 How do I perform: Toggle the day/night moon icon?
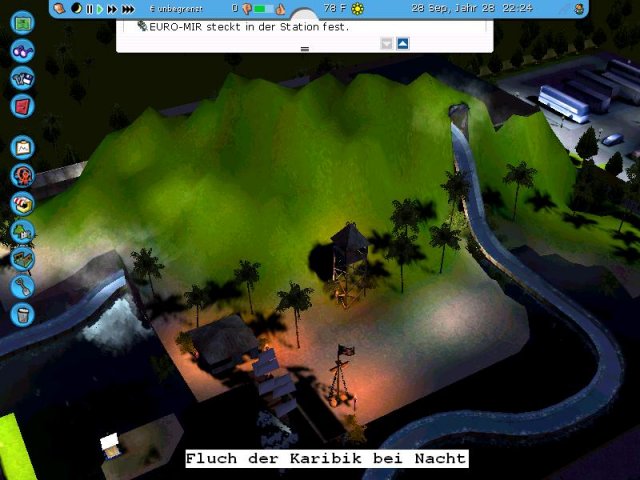pyautogui.click(x=76, y=8)
